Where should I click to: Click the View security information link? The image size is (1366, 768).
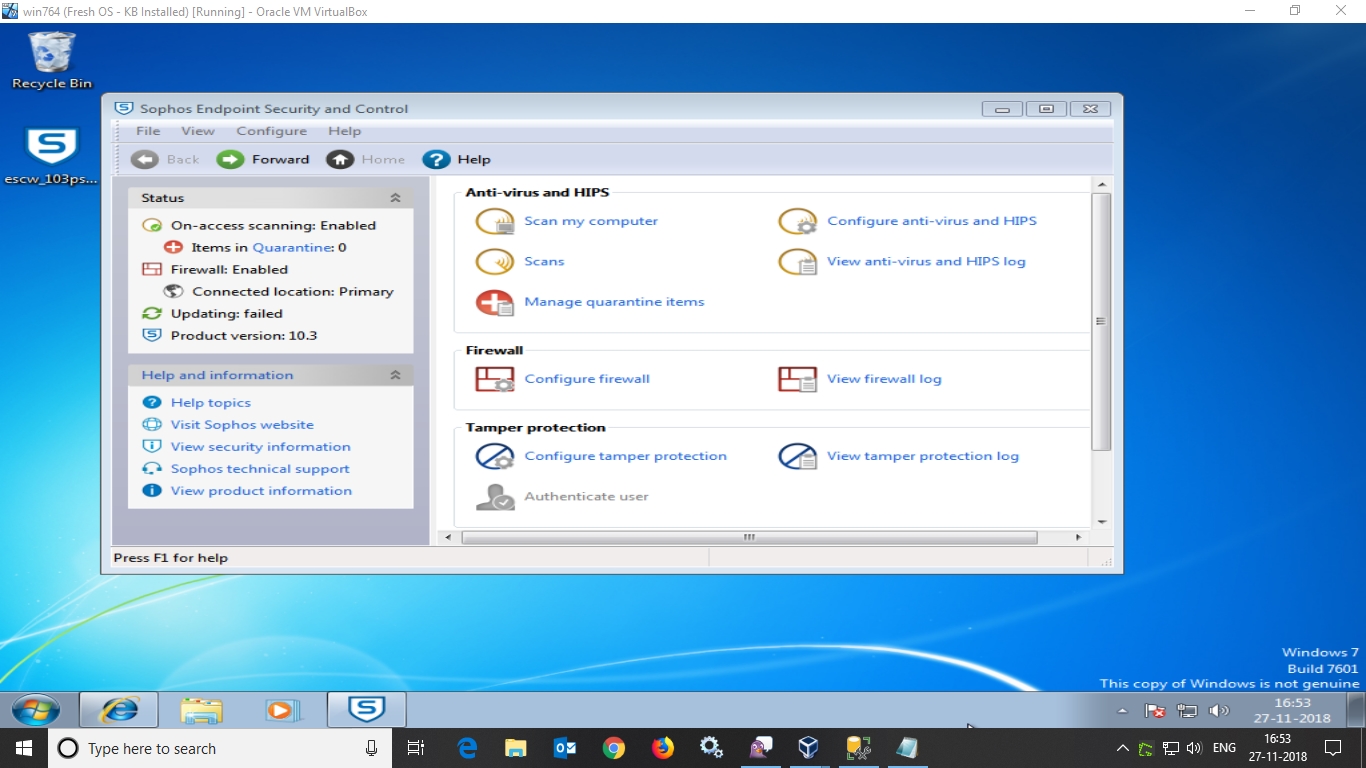coord(261,447)
